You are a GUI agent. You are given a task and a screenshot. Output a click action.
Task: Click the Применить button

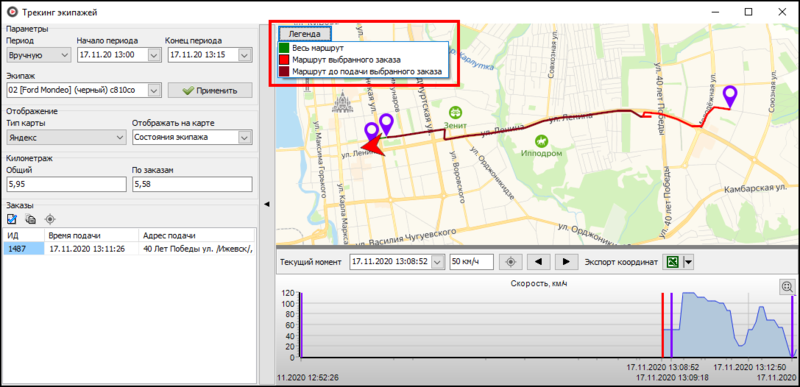[x=210, y=91]
